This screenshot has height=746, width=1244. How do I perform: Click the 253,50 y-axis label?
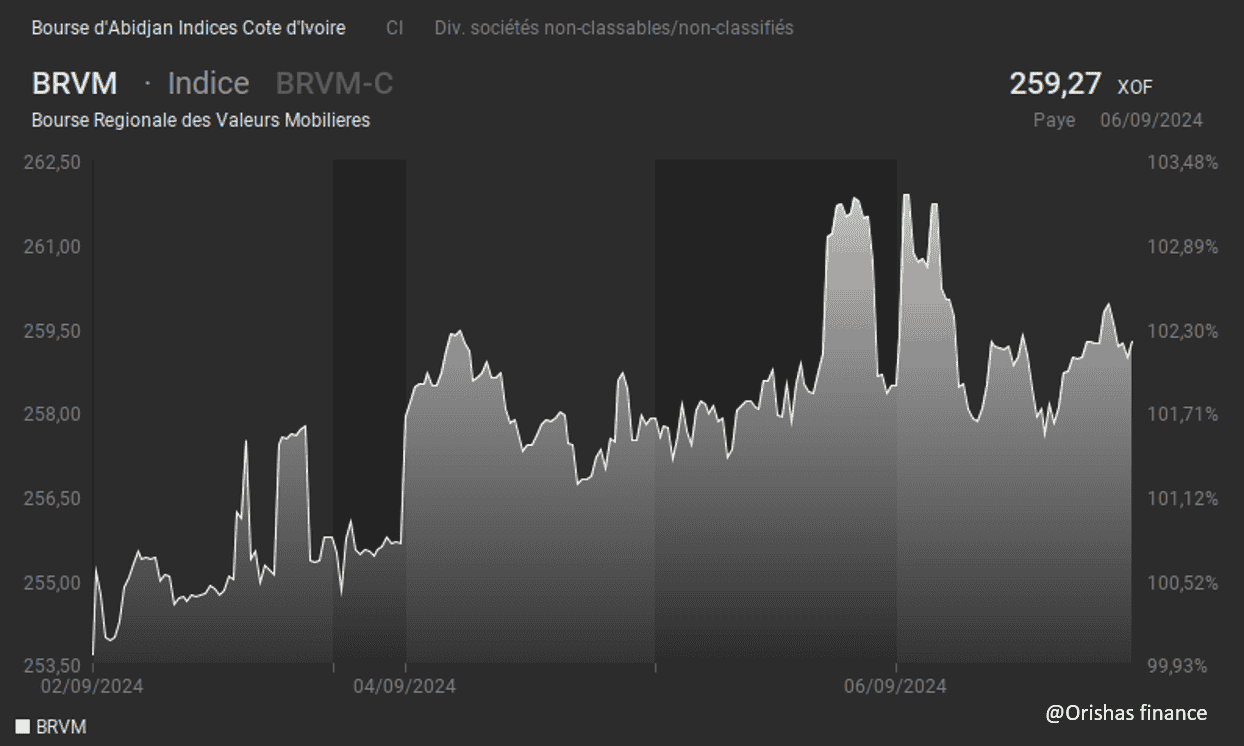(x=52, y=665)
